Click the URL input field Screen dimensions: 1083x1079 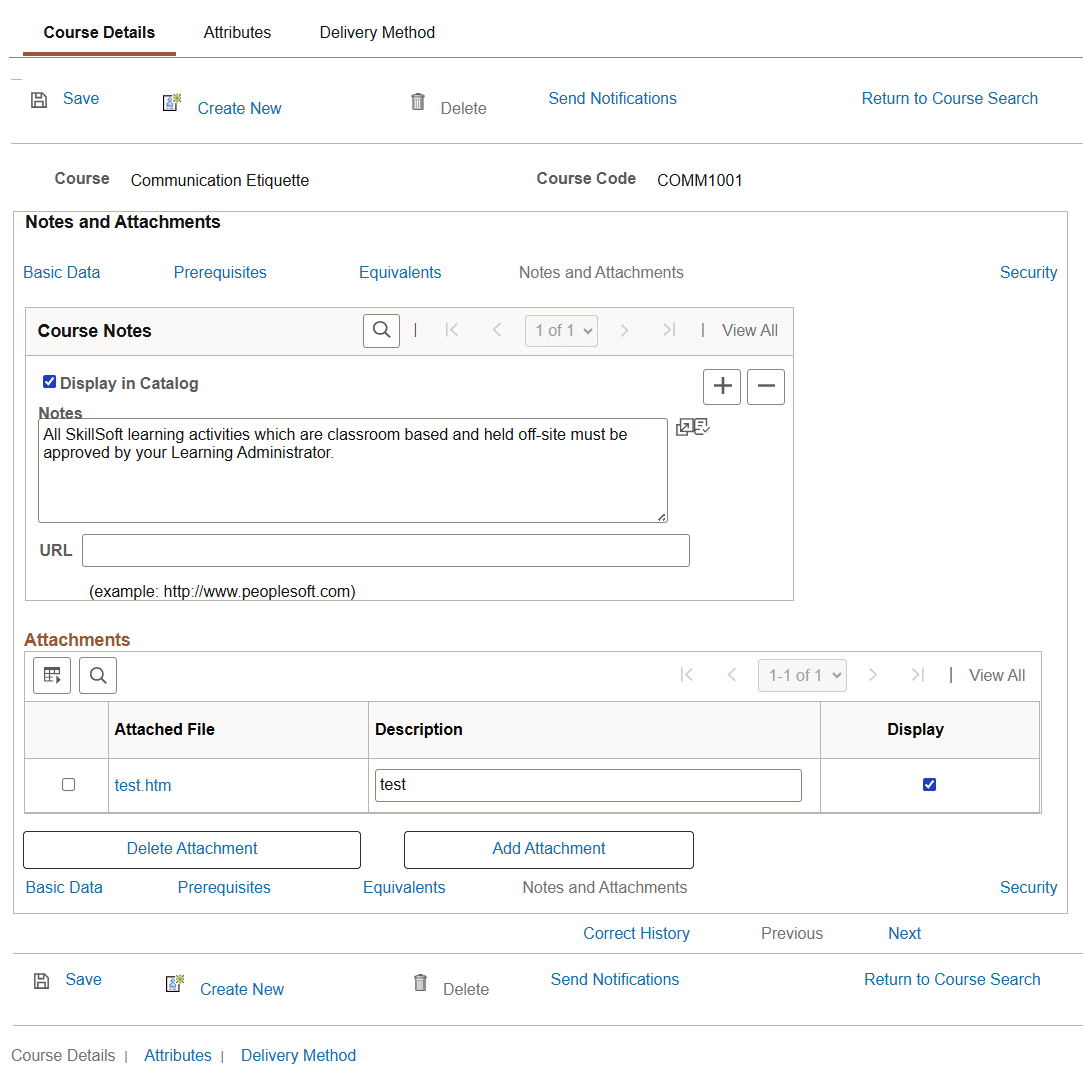385,551
